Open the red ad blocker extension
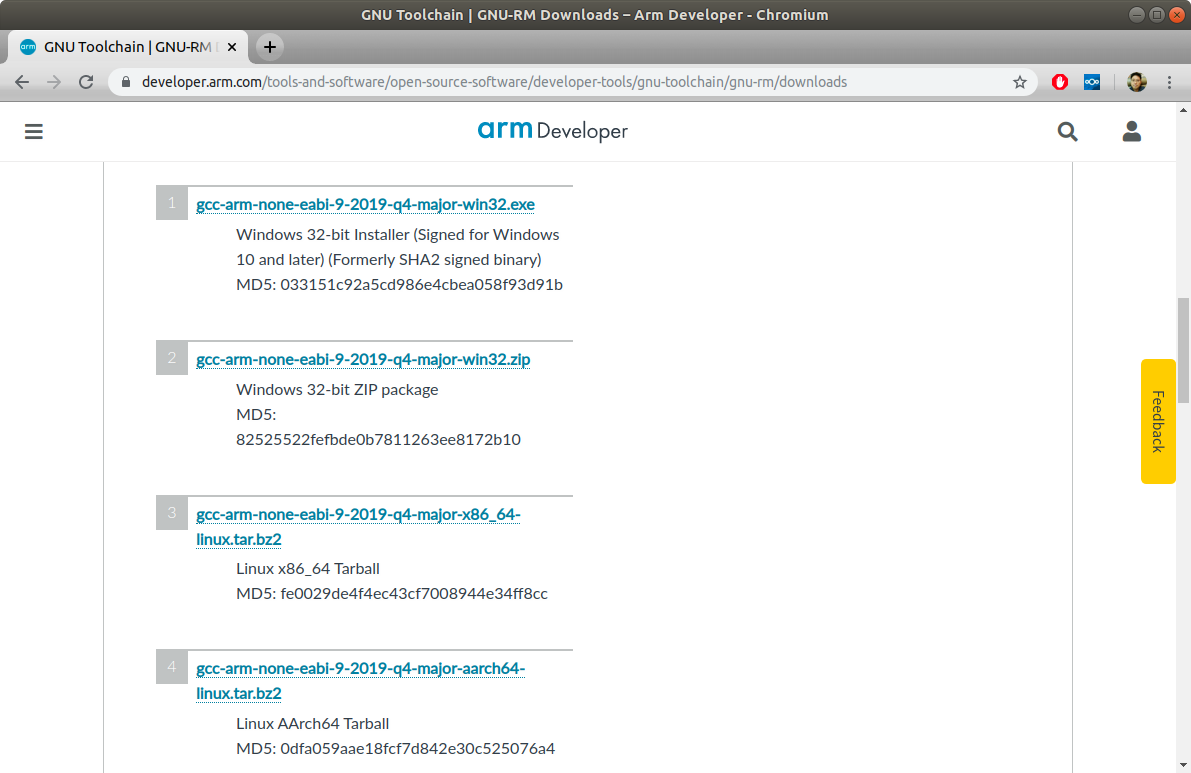 pyautogui.click(x=1060, y=82)
